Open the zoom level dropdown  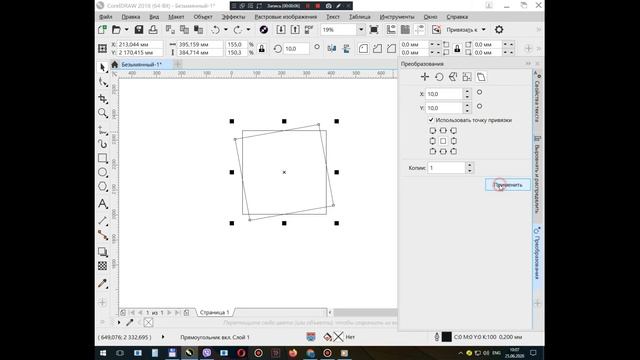pos(361,30)
